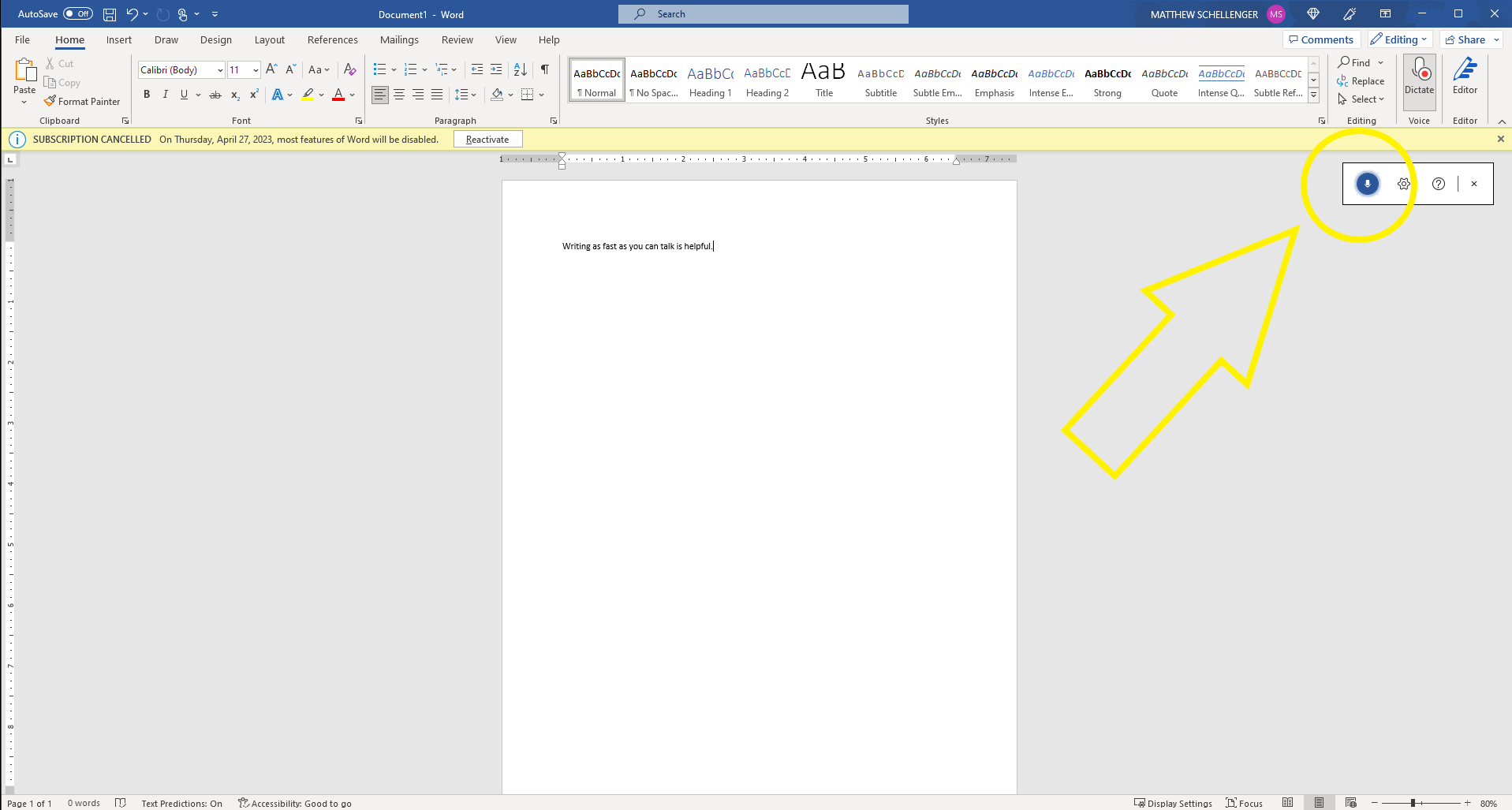Apply strikethrough formatting
Screen dimensions: 1512x810
[x=215, y=95]
